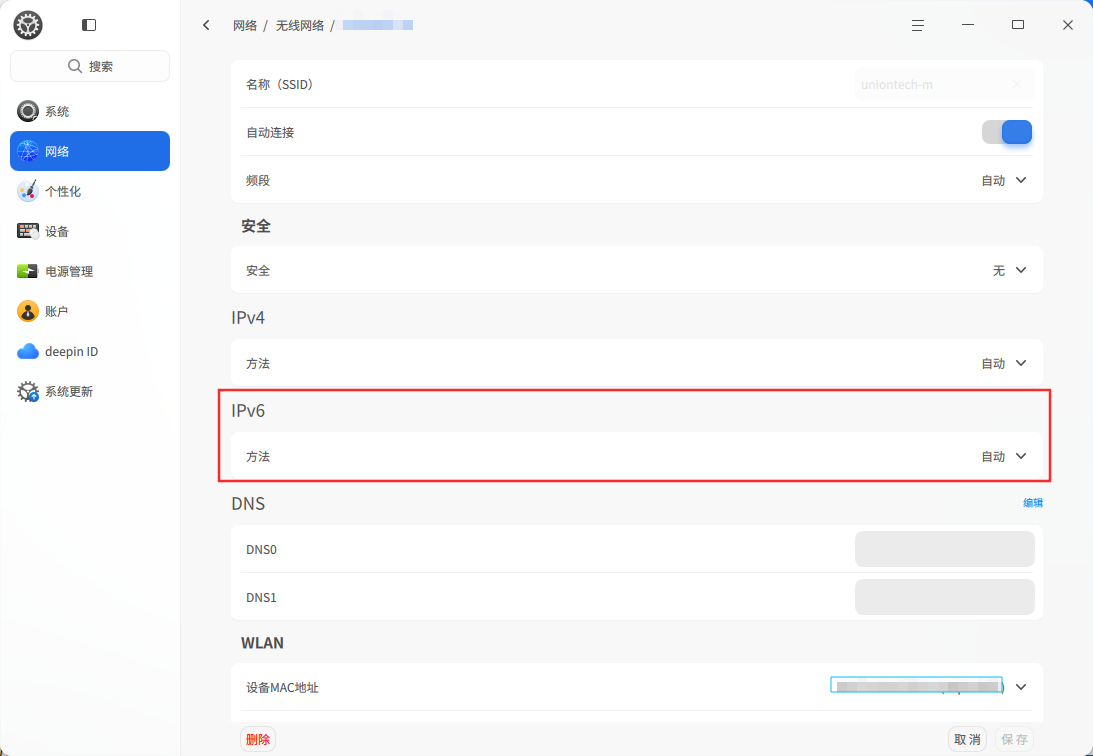Open Devices settings icon
The width and height of the screenshot is (1093, 756).
[28, 231]
